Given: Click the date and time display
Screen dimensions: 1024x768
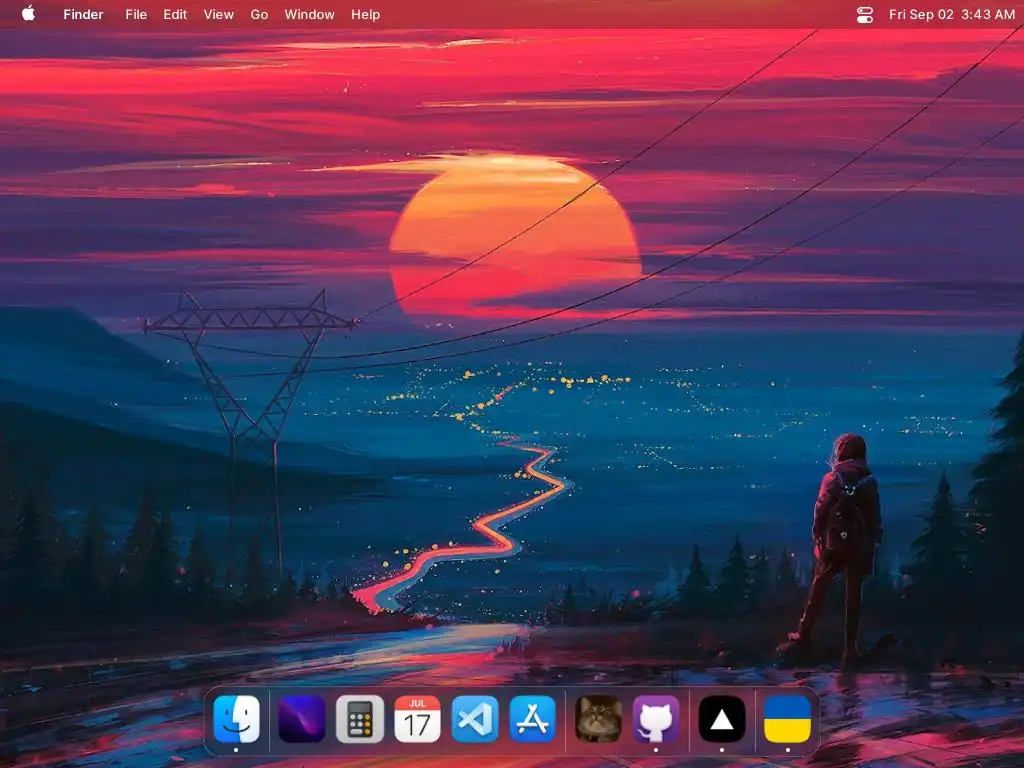Looking at the screenshot, I should [x=952, y=14].
